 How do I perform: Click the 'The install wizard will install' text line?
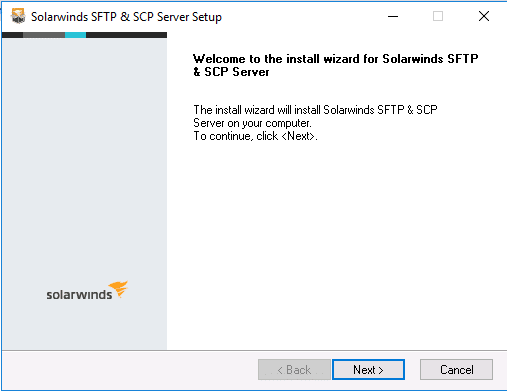pos(315,110)
